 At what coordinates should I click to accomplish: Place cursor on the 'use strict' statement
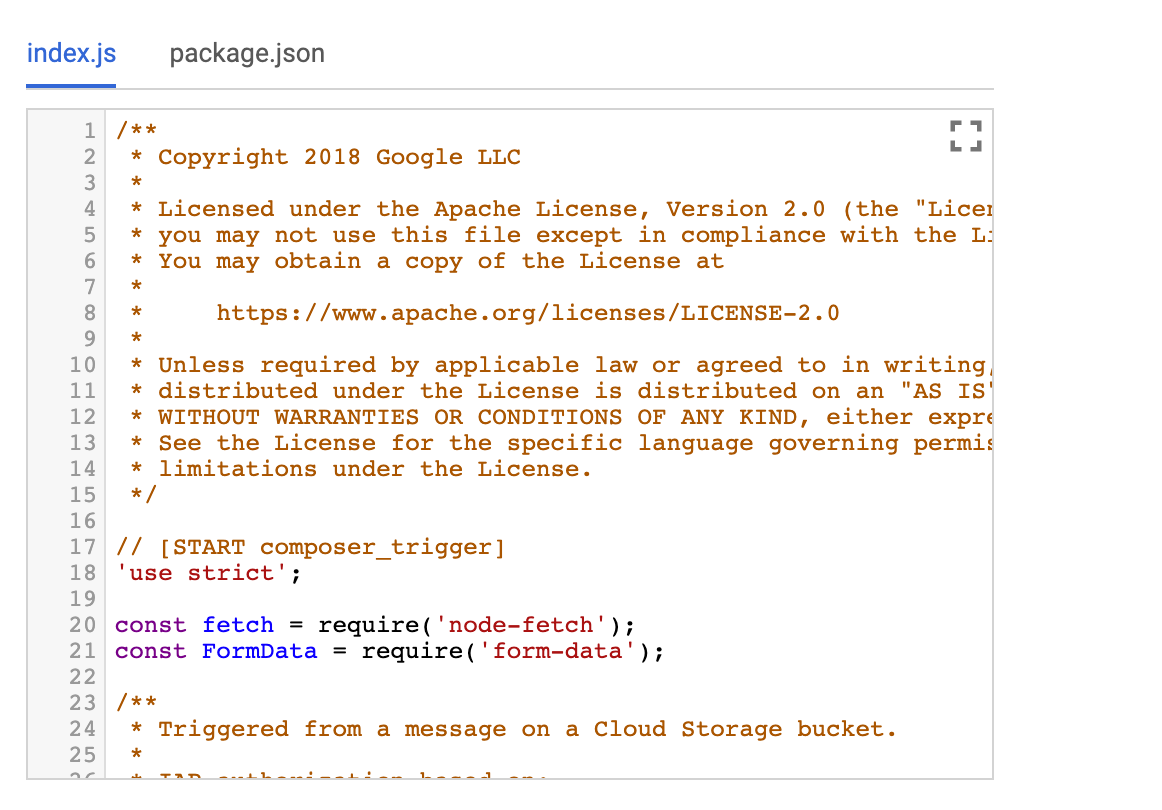pyautogui.click(x=203, y=573)
